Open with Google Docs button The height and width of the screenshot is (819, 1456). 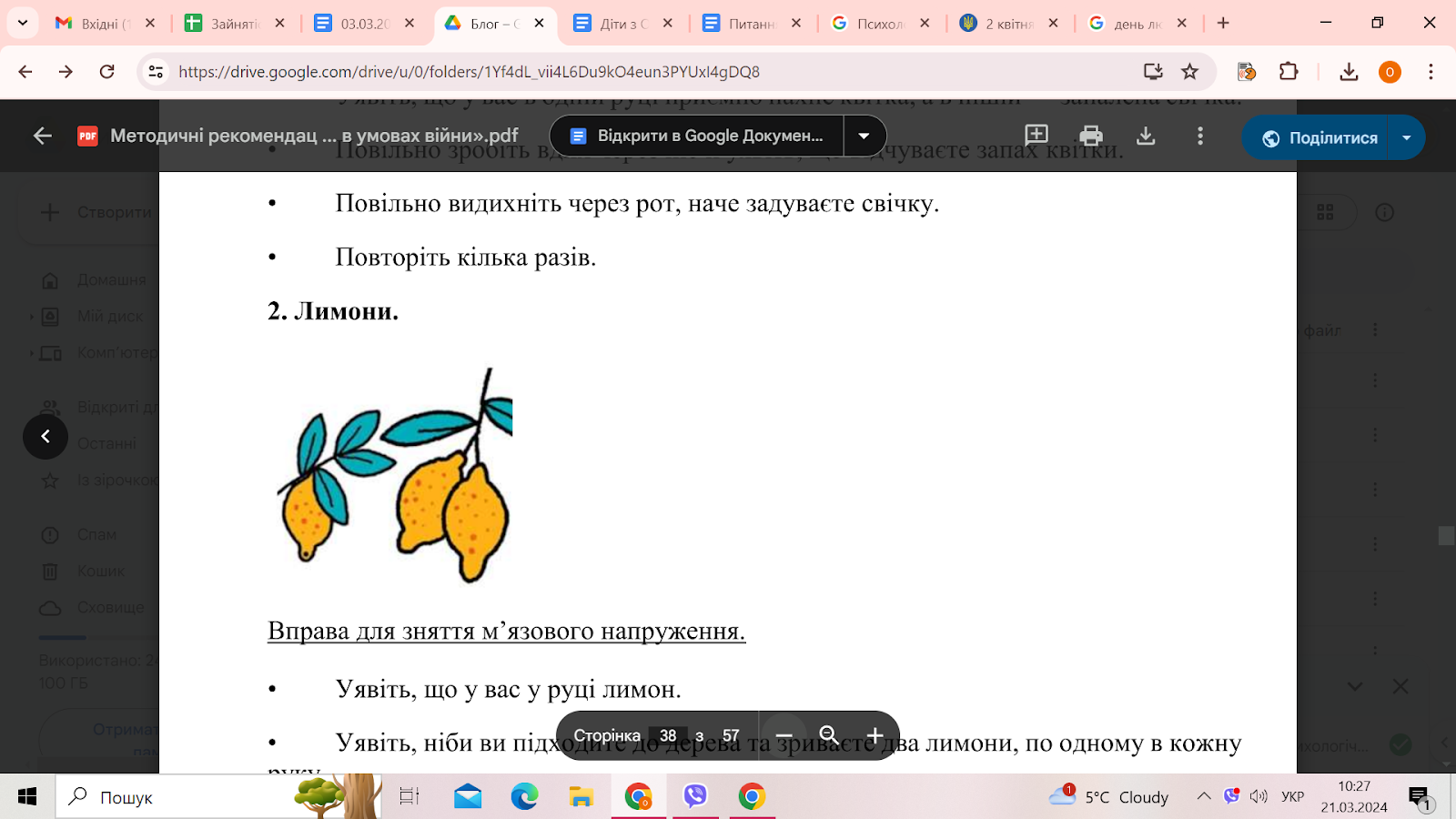coord(697,136)
